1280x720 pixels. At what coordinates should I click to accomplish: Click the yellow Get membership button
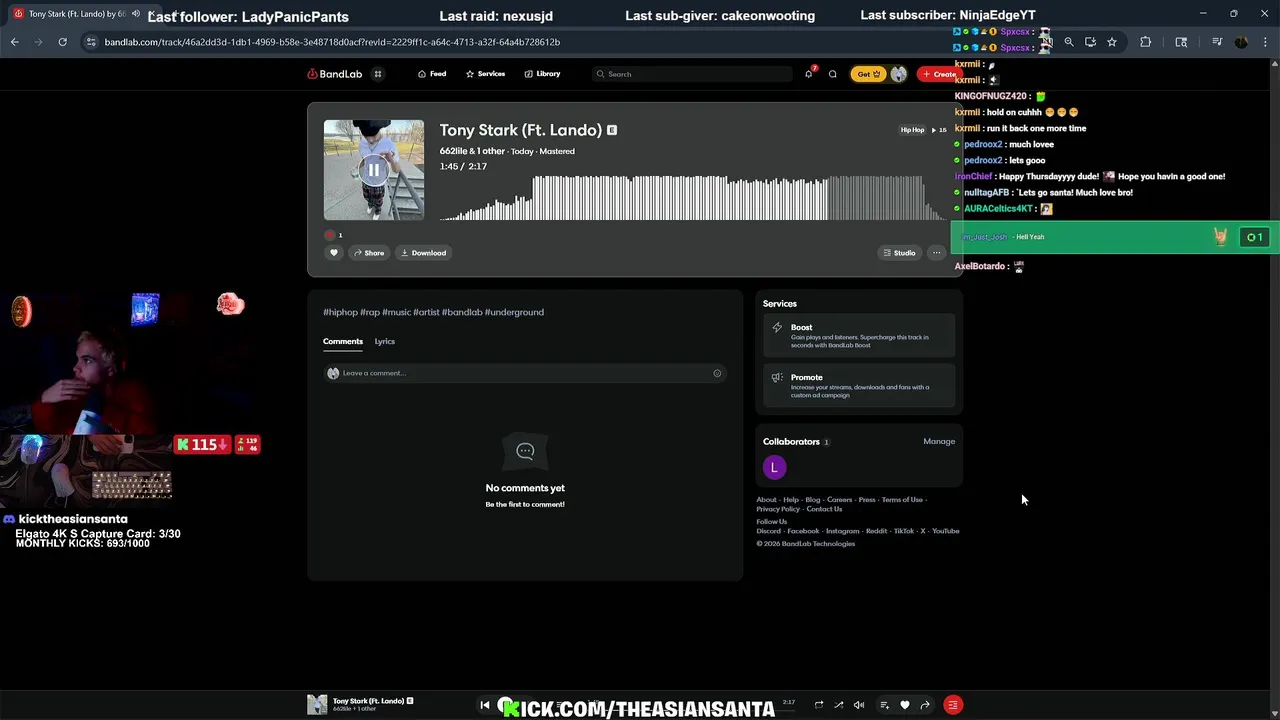pyautogui.click(x=868, y=74)
